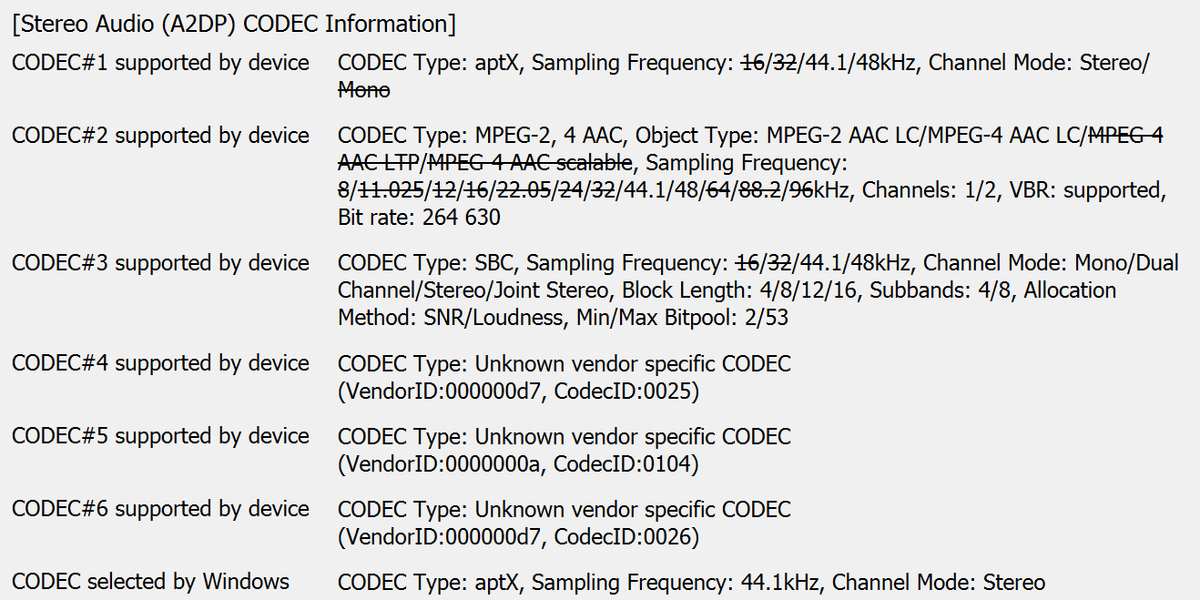The width and height of the screenshot is (1200, 600).
Task: Select the CODEC#4 supported by device label
Action: point(161,363)
